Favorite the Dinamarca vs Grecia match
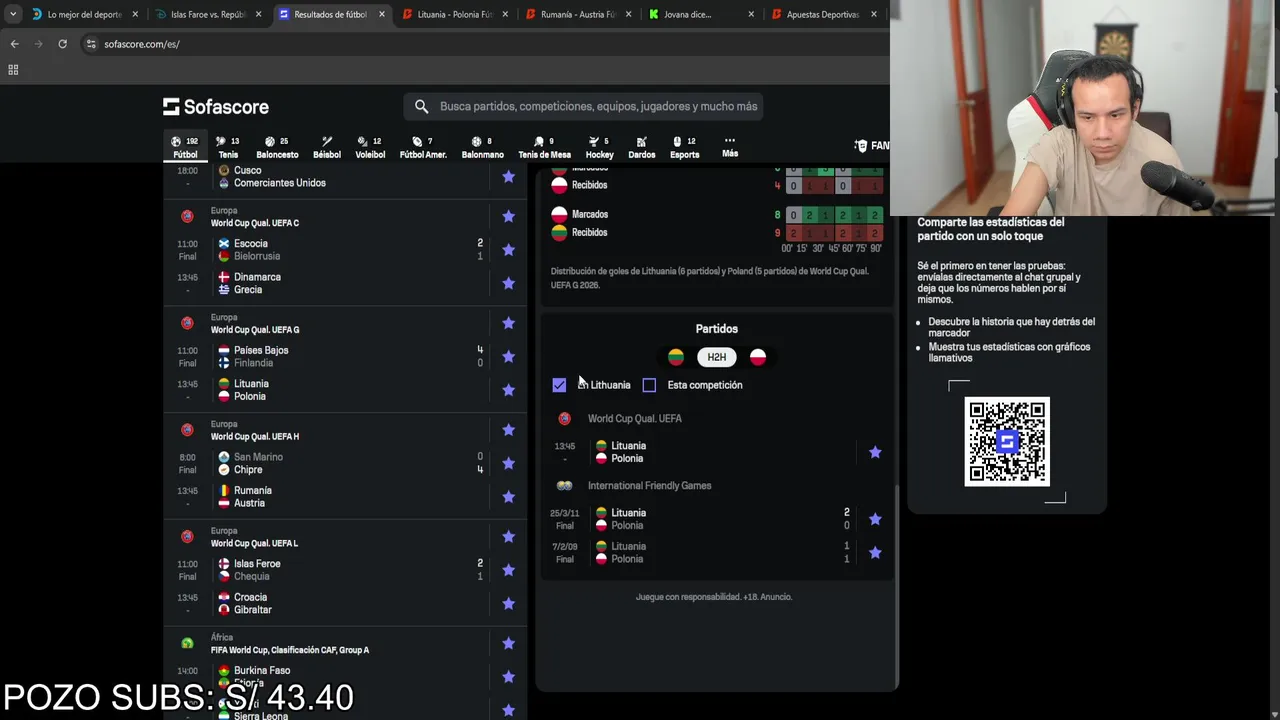 pos(508,283)
